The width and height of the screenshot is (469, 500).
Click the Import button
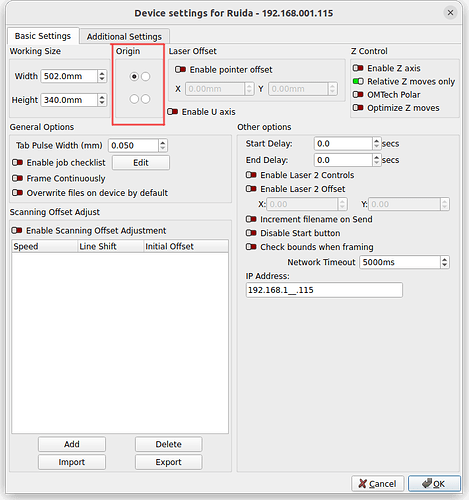(72, 462)
